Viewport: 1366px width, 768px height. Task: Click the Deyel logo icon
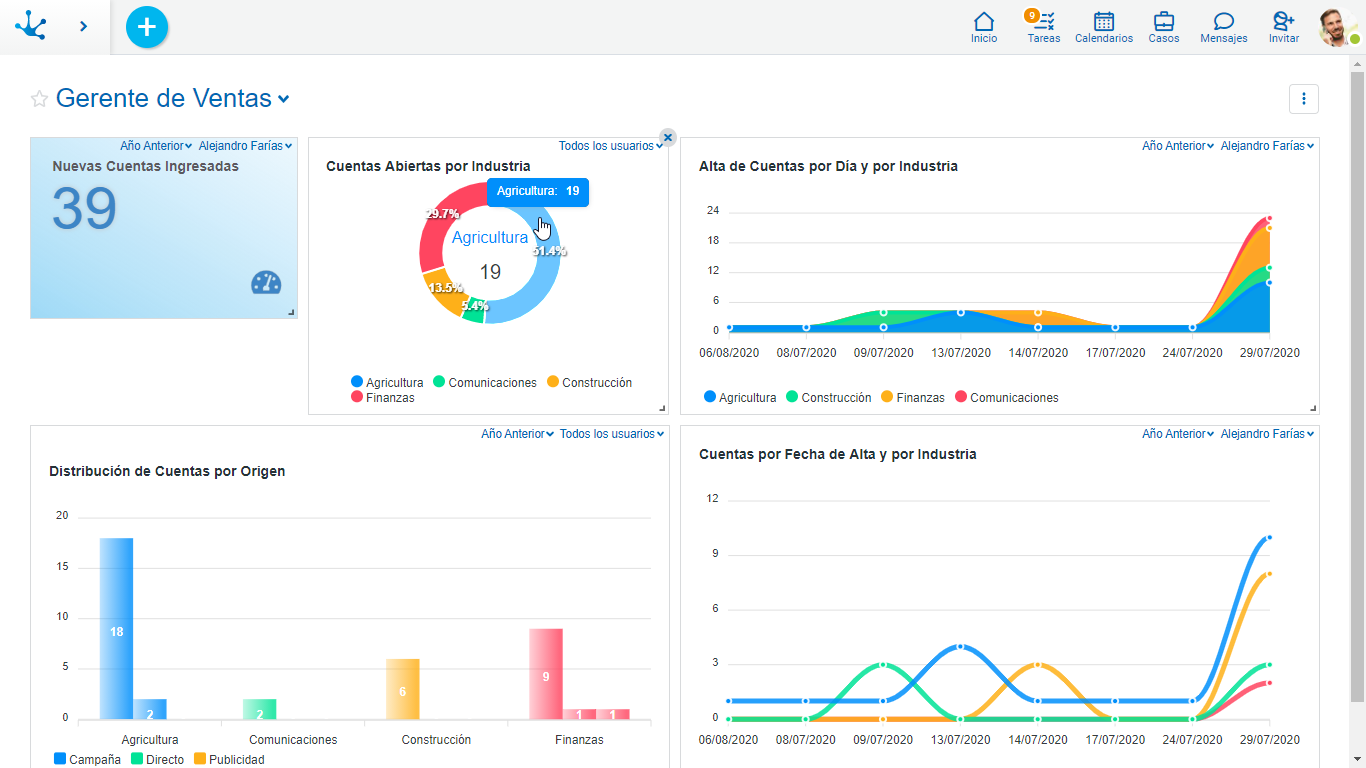pos(31,25)
